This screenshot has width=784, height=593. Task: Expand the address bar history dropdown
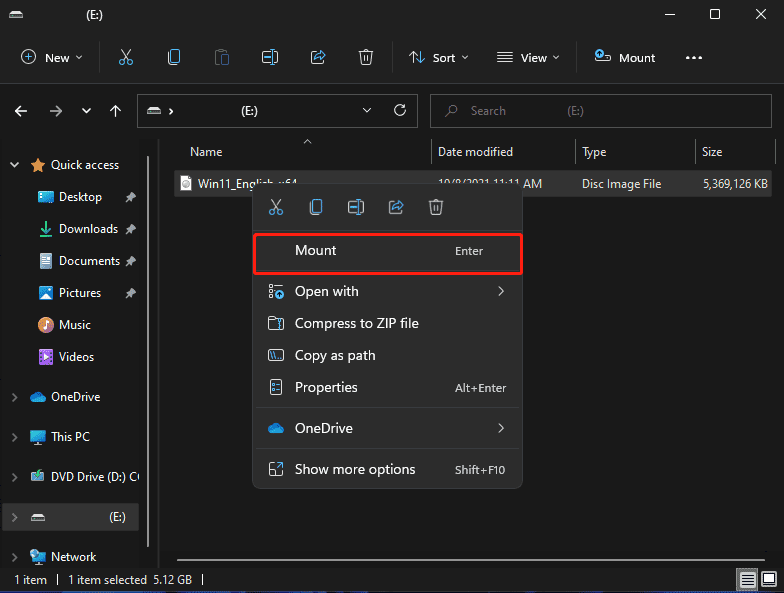(368, 110)
